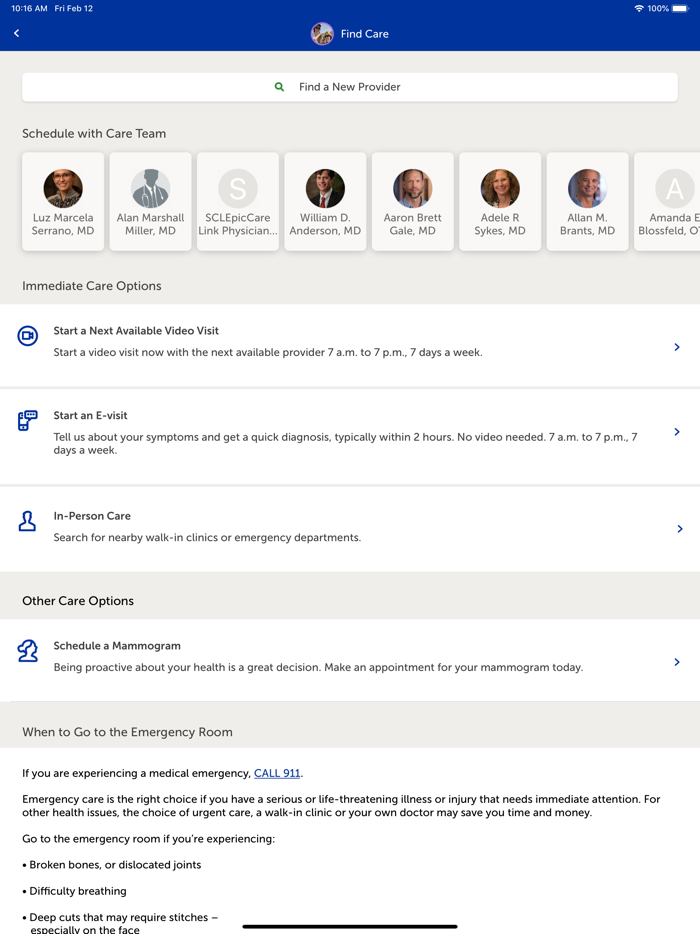Tap the profile avatar beside Find Care

coord(322,34)
